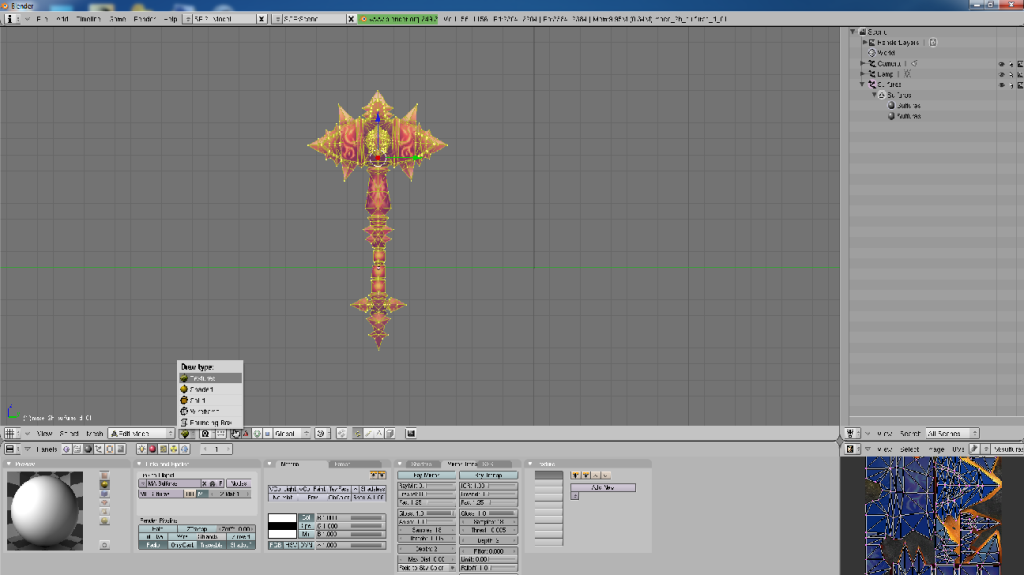Switch to Shading context sphere icon
The width and height of the screenshot is (1024, 575).
point(88,449)
